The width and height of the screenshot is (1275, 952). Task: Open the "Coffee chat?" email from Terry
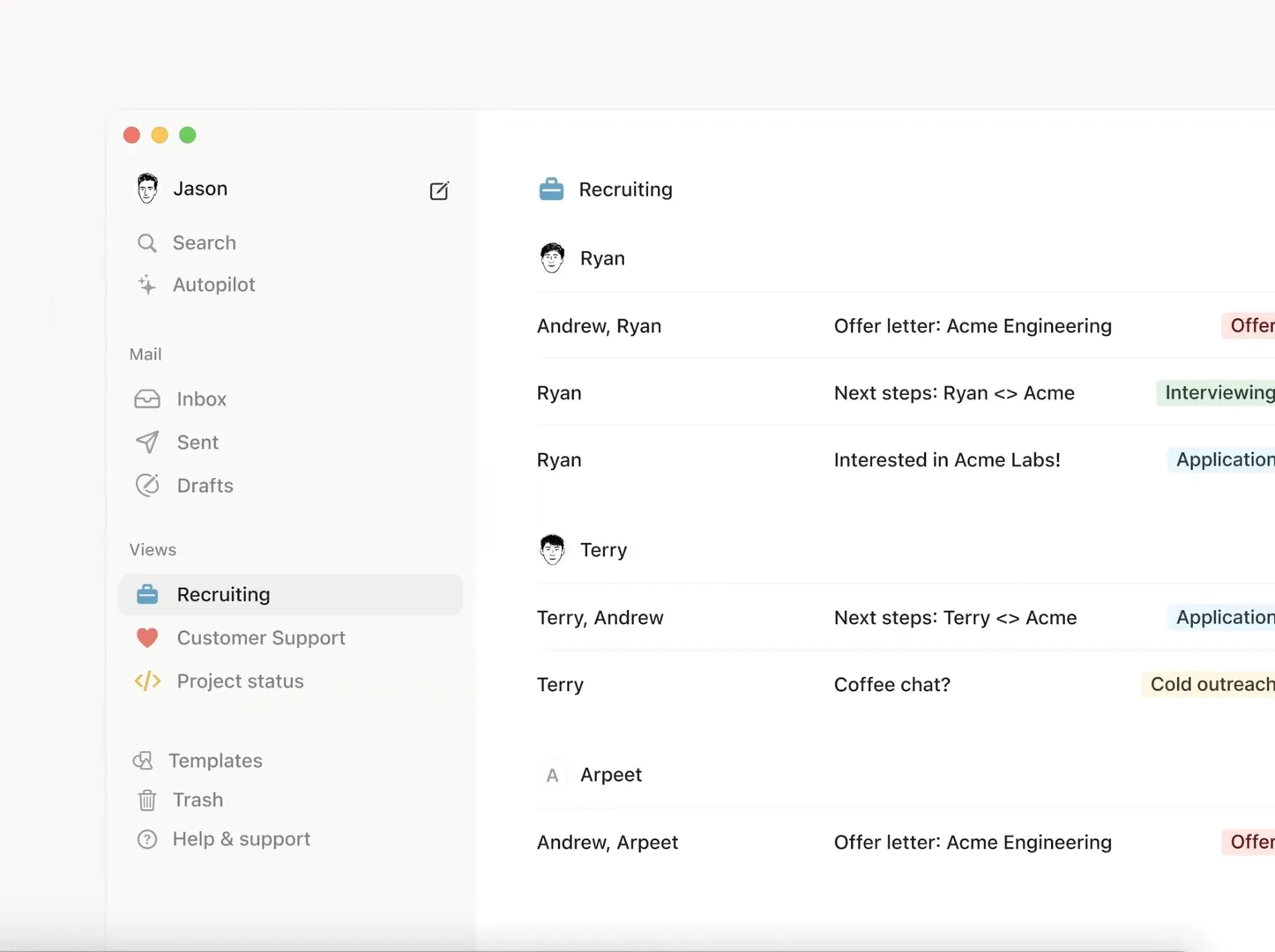(x=891, y=685)
